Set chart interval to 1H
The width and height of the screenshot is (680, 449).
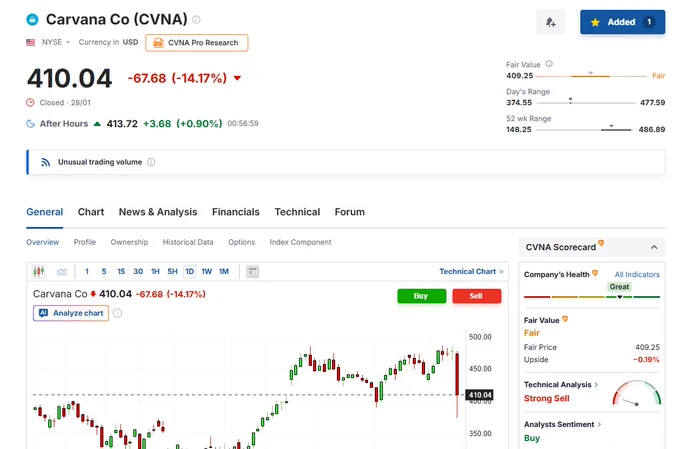click(x=155, y=272)
